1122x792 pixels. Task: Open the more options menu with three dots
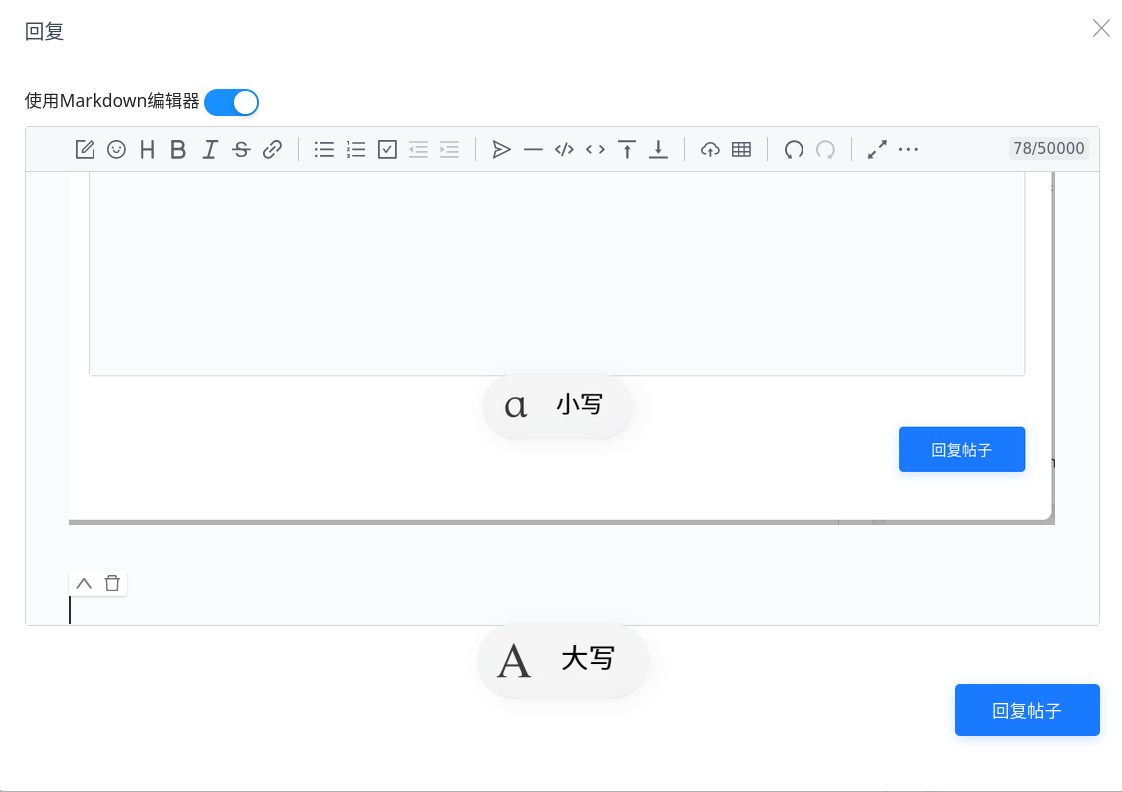908,149
